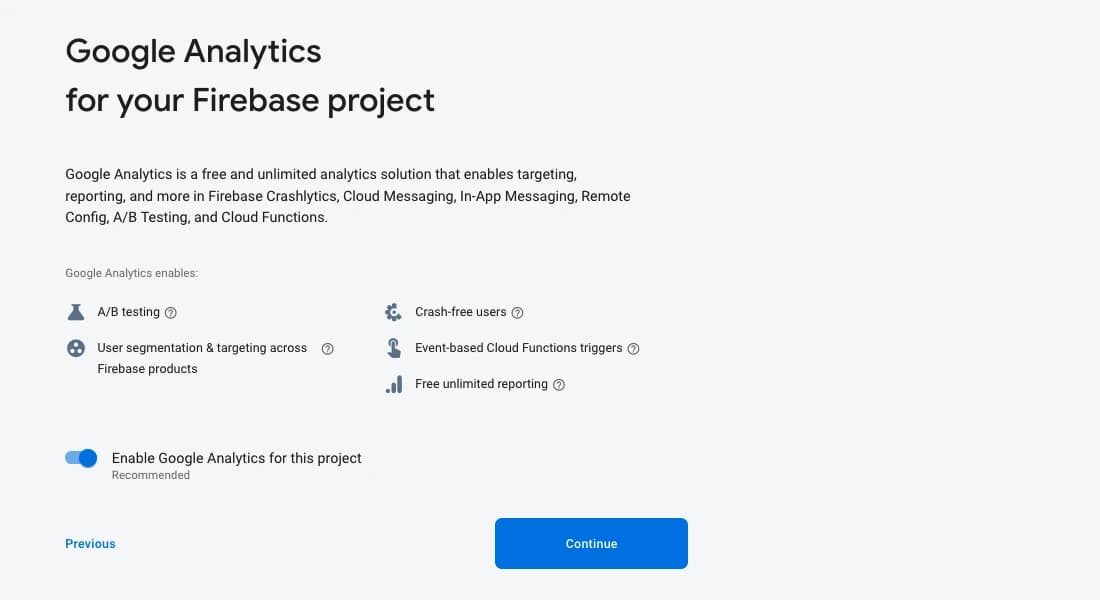Click the 'Google Analytics' page heading
Screen dimensions: 1100x600
(x=194, y=52)
